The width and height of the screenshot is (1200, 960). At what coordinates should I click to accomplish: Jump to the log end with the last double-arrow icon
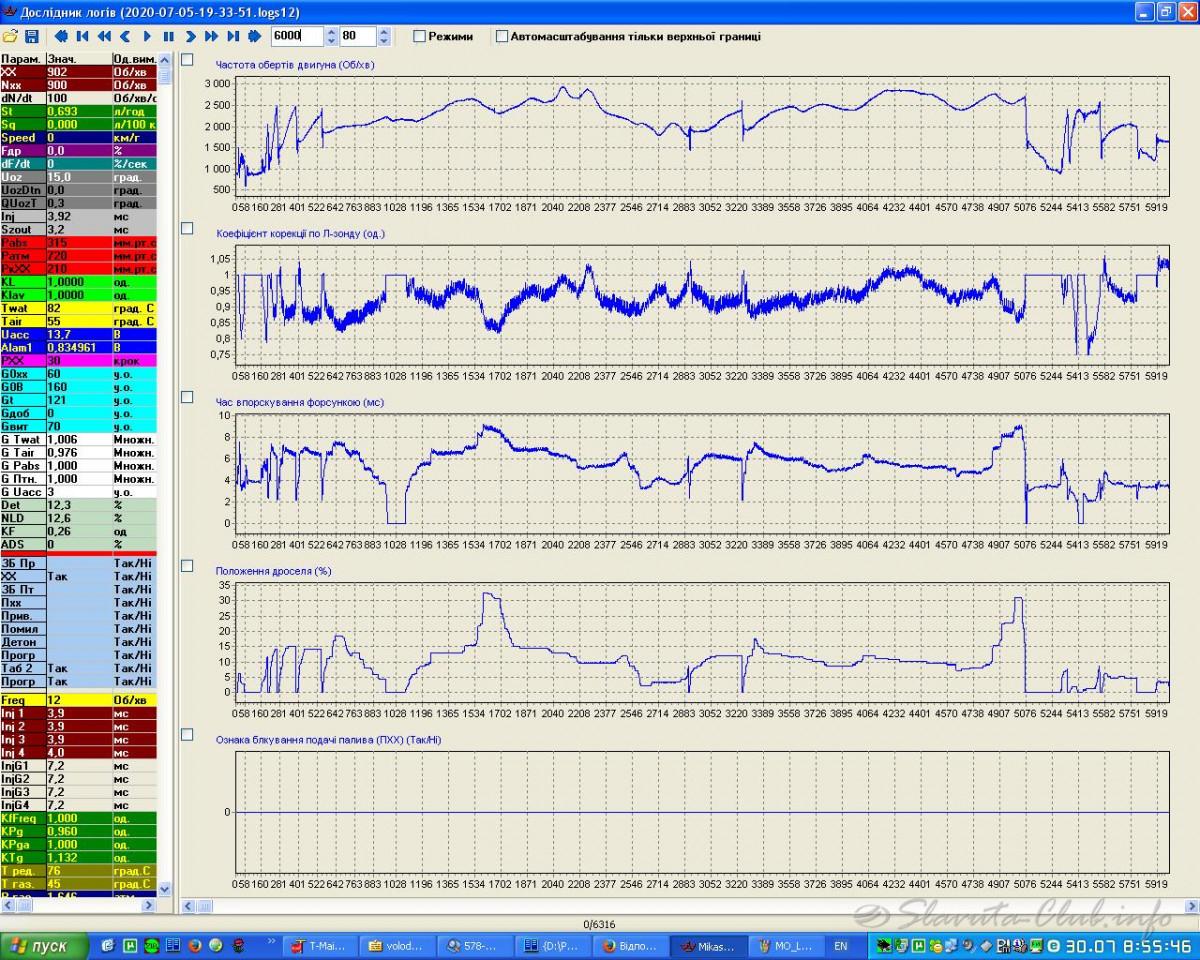[254, 36]
